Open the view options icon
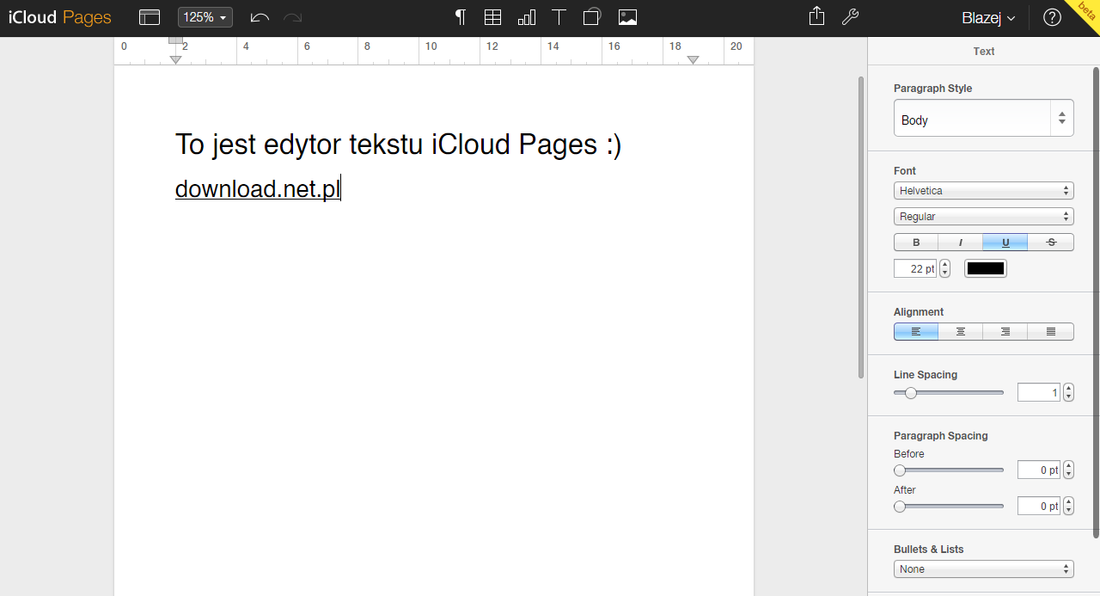Image resolution: width=1100 pixels, height=596 pixels. click(149, 18)
